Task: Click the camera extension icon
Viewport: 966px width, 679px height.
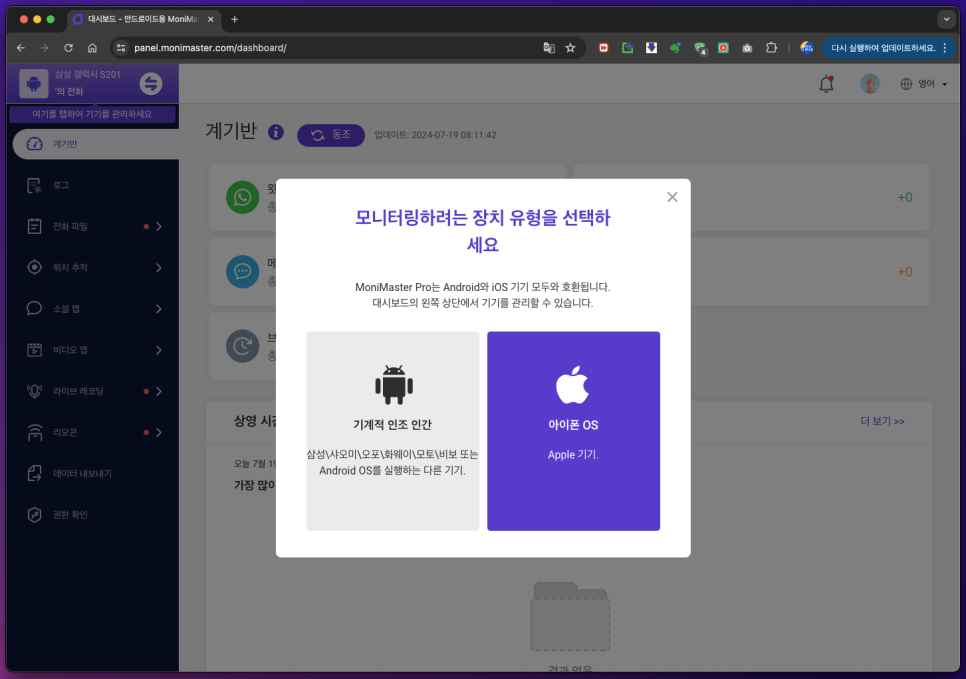Action: point(747,48)
